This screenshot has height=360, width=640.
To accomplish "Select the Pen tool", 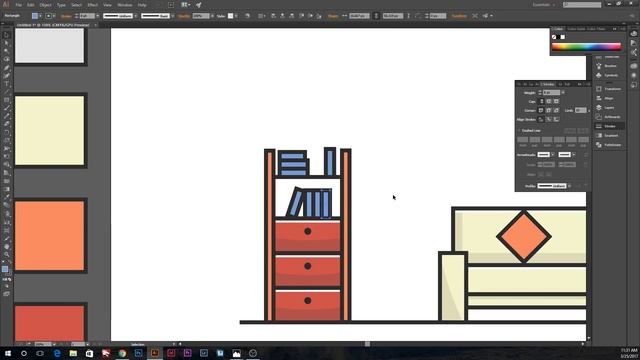I will tap(6, 68).
